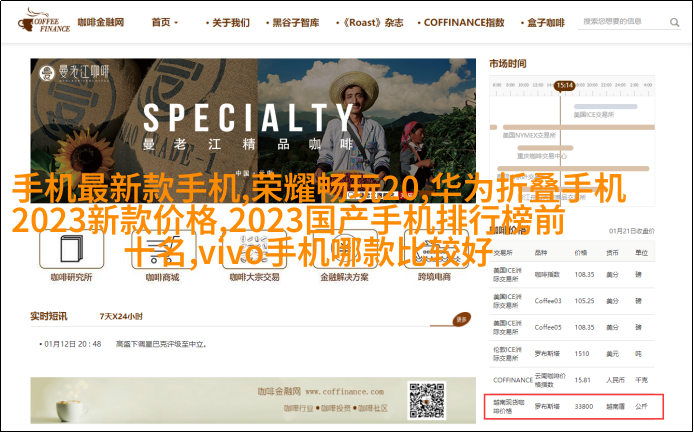
Task: Open the 高盛下调星巴克评级至中立 news item
Action: (x=161, y=344)
